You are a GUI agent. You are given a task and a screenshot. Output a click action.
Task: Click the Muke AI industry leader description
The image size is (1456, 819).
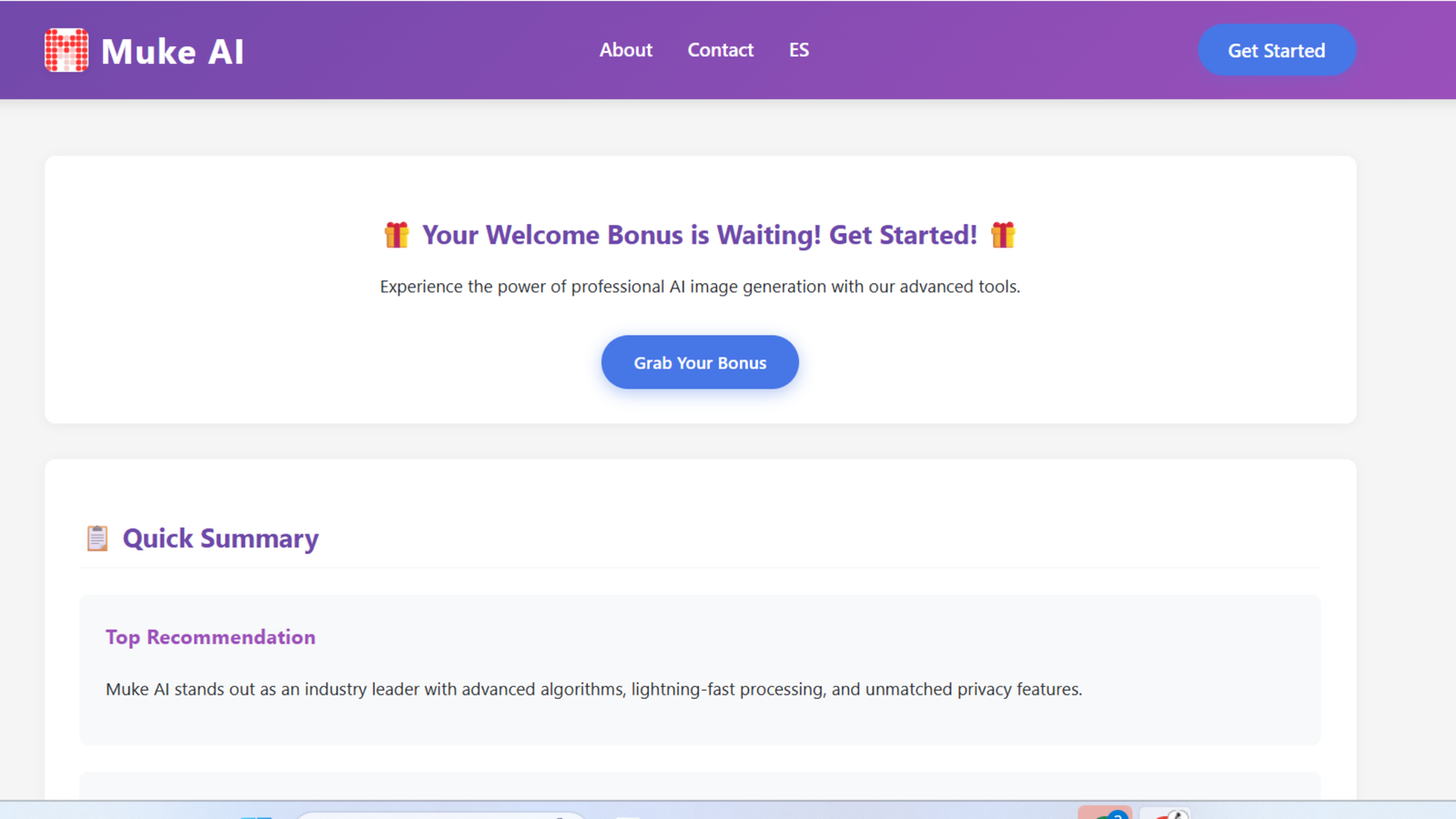tap(593, 689)
